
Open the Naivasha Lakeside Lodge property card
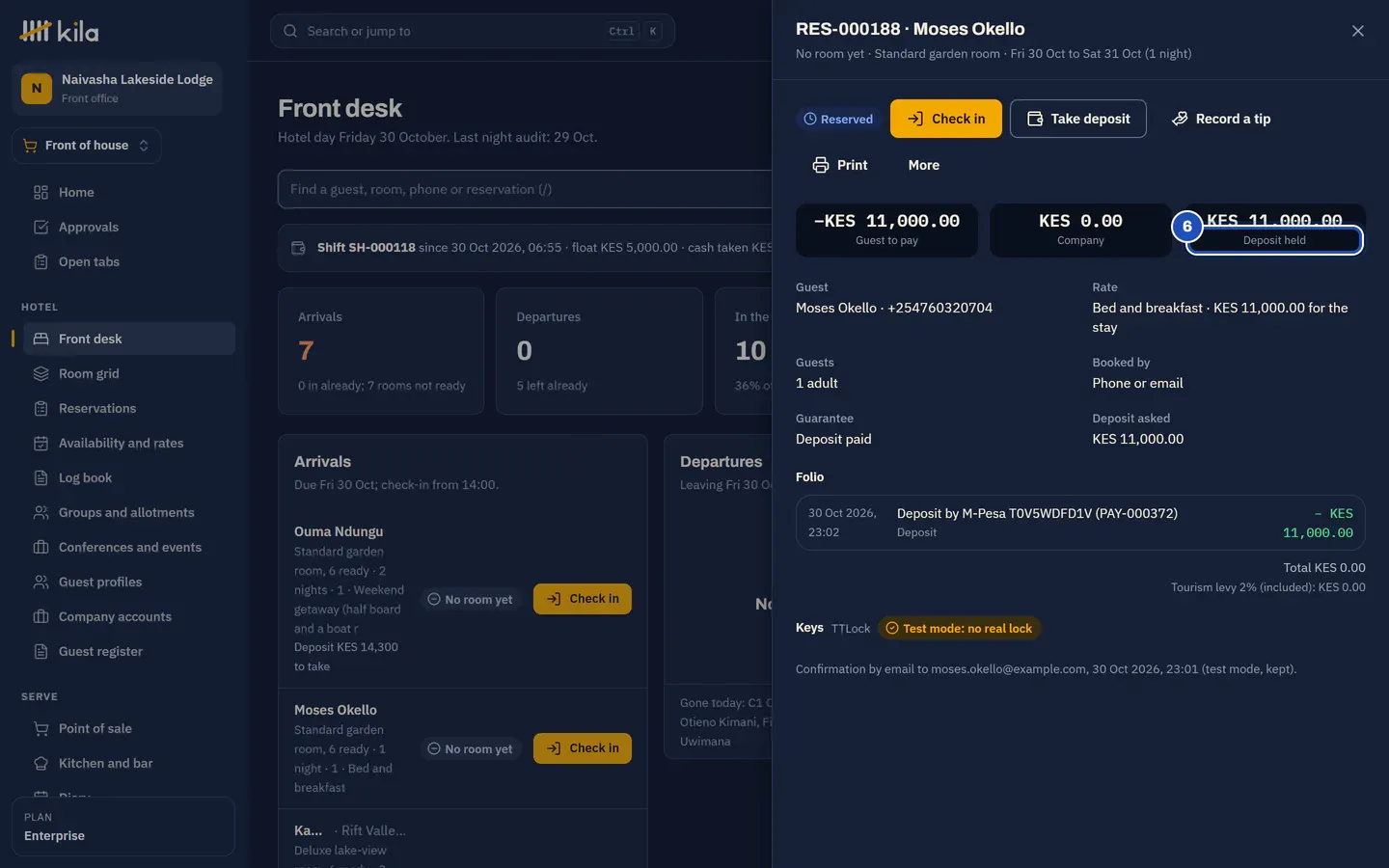117,89
